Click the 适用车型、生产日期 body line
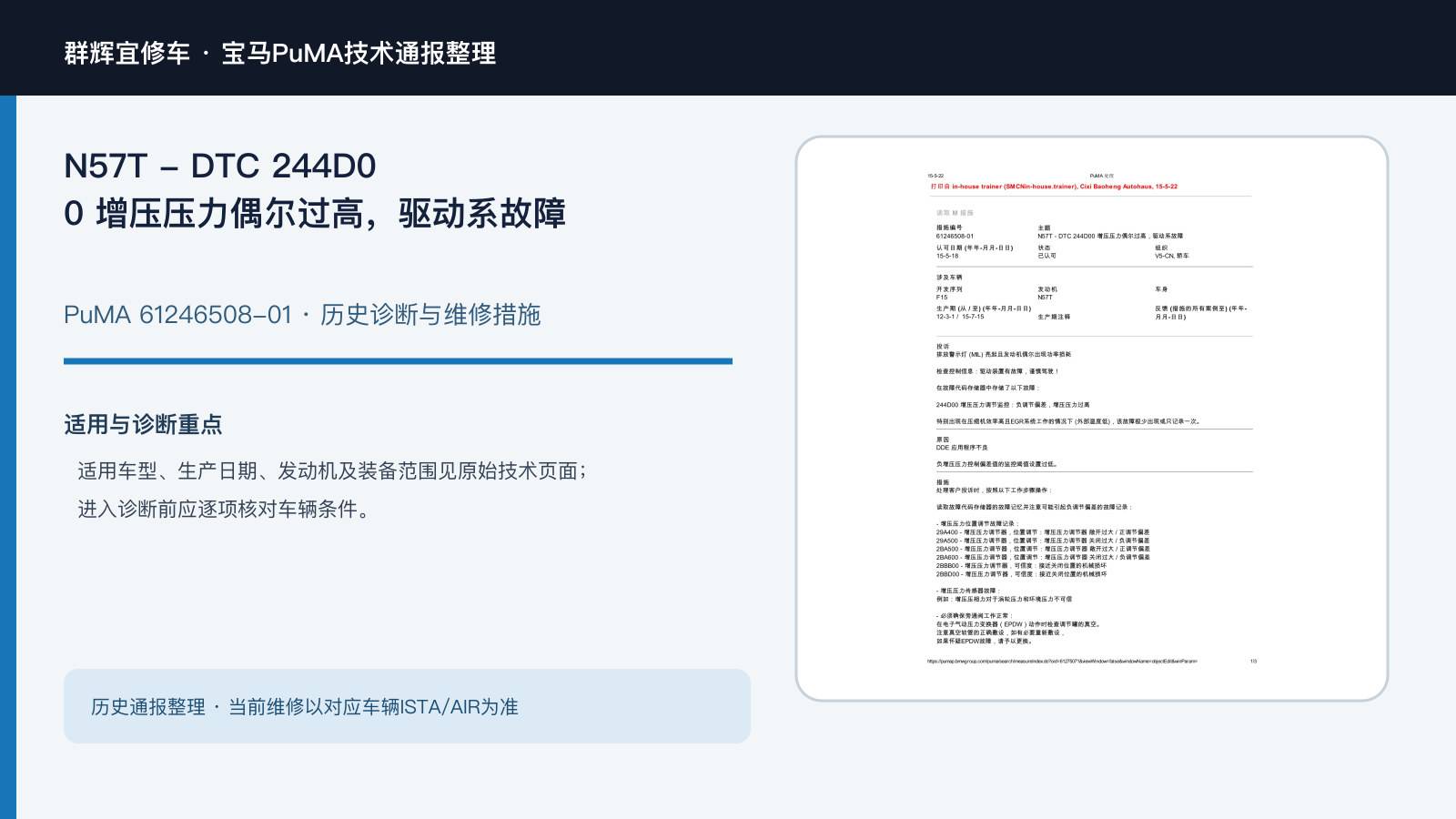The image size is (1456, 819). pyautogui.click(x=333, y=470)
